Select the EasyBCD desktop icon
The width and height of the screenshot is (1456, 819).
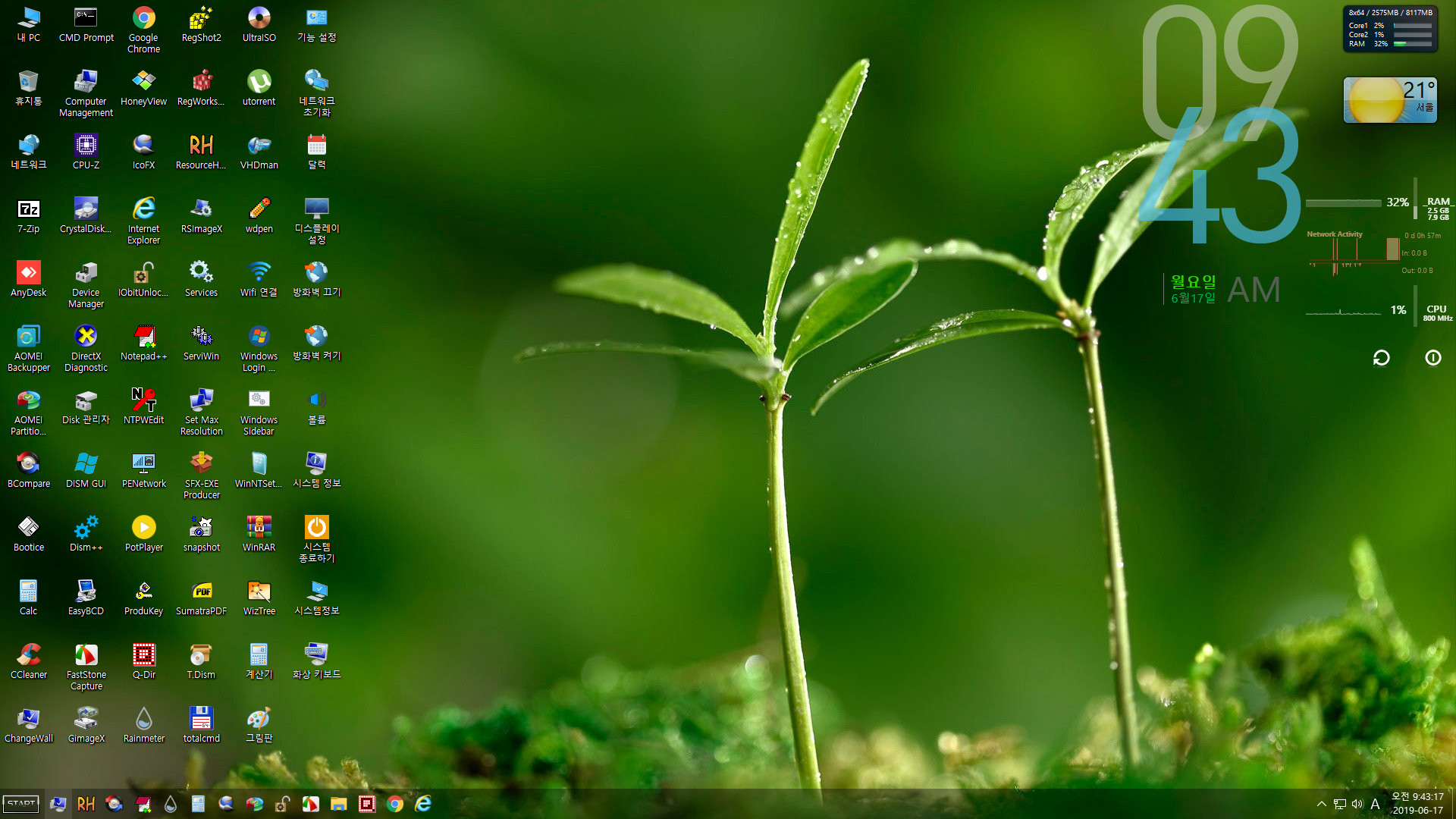click(x=86, y=598)
